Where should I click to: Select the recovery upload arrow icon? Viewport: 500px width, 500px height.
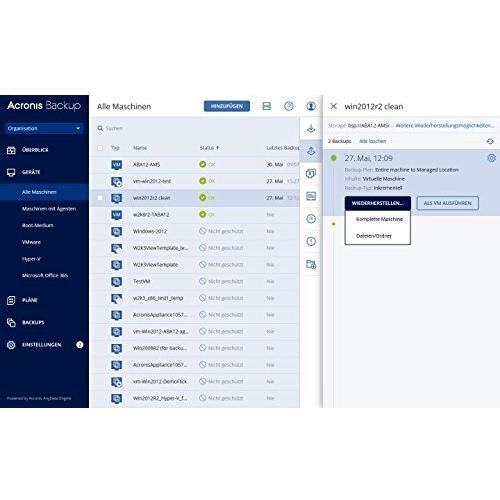click(311, 151)
